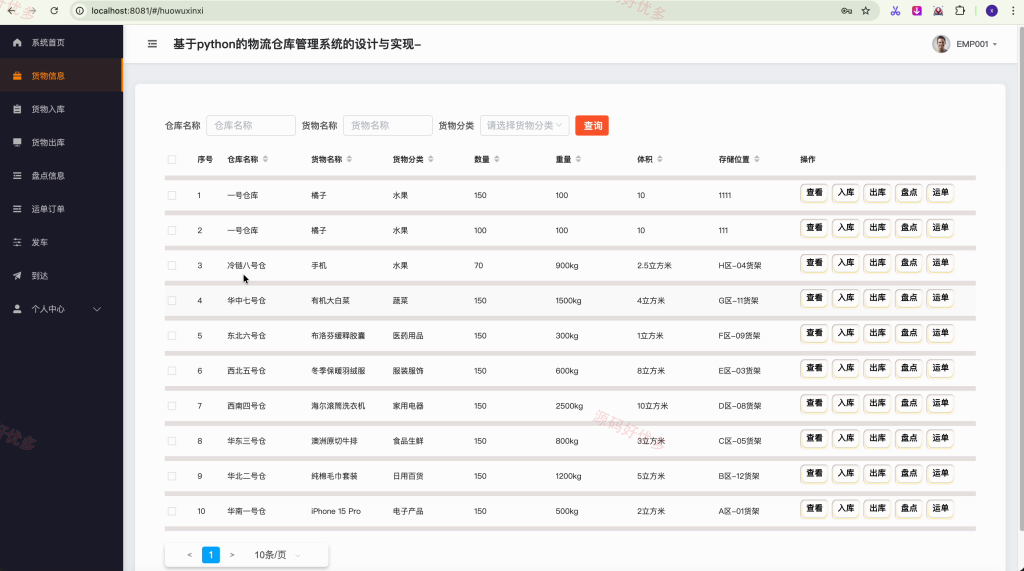
Task: Check the row 5 东北六号仓 checkbox
Action: (172, 336)
